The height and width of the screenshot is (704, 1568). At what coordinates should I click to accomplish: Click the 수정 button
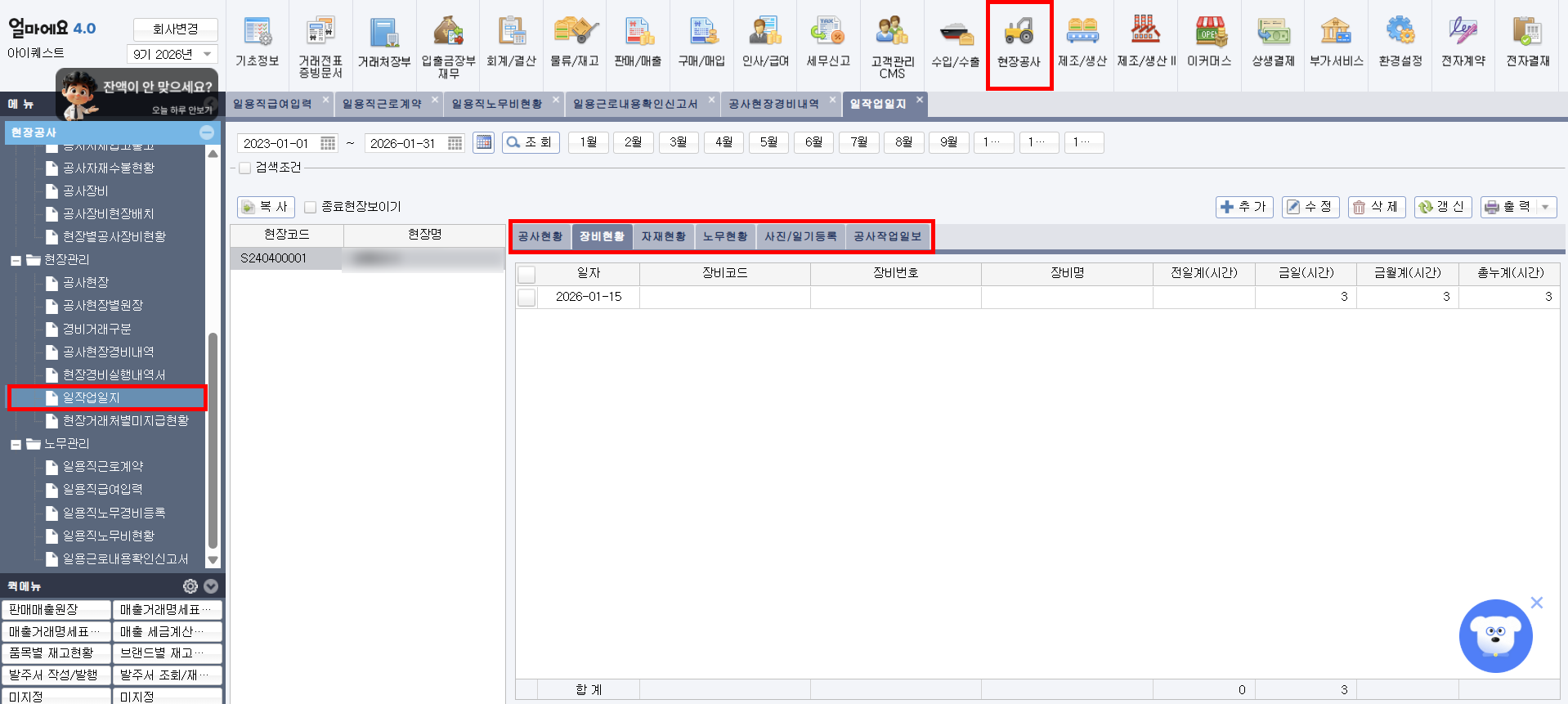[x=1310, y=207]
